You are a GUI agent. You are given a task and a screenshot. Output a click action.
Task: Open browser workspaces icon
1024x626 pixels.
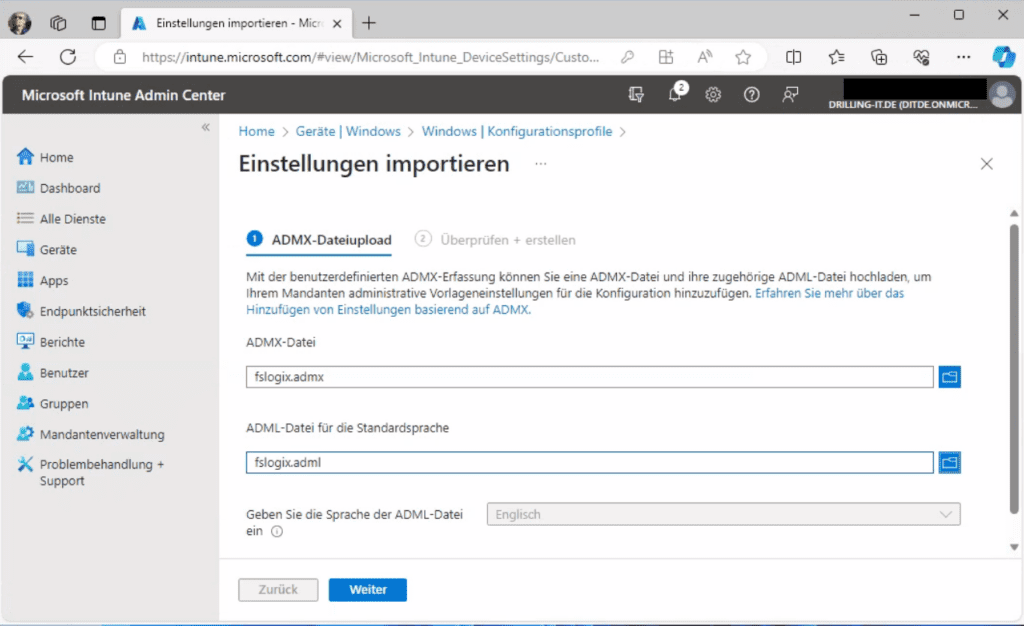(58, 23)
